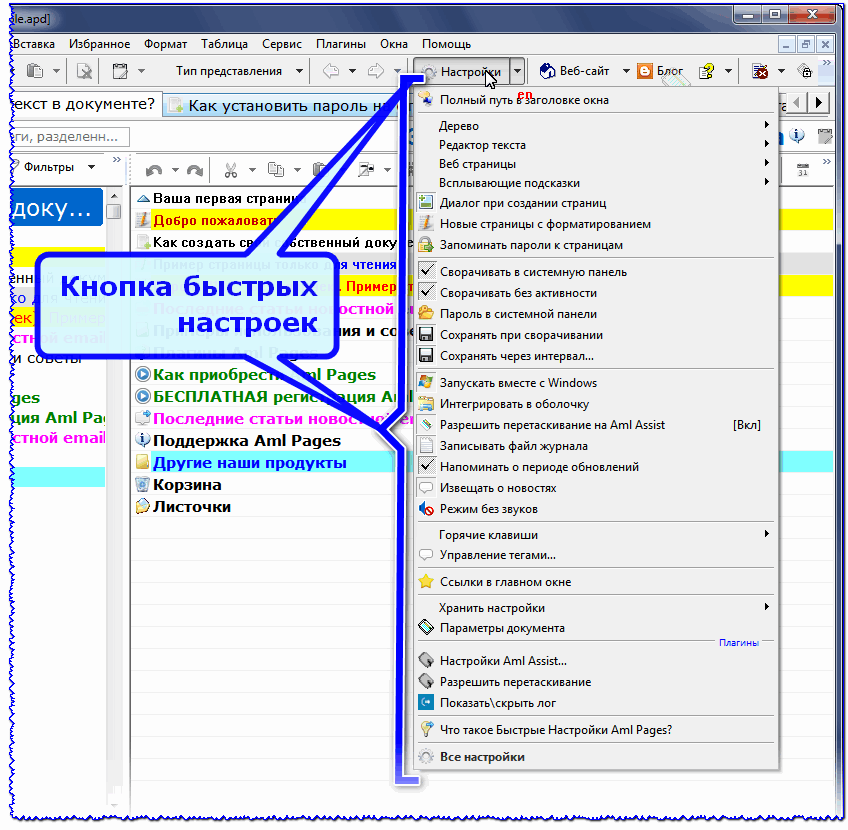Toggle Разрешить перетаскивание на Aml Assist
848x830 pixels.
pos(596,425)
